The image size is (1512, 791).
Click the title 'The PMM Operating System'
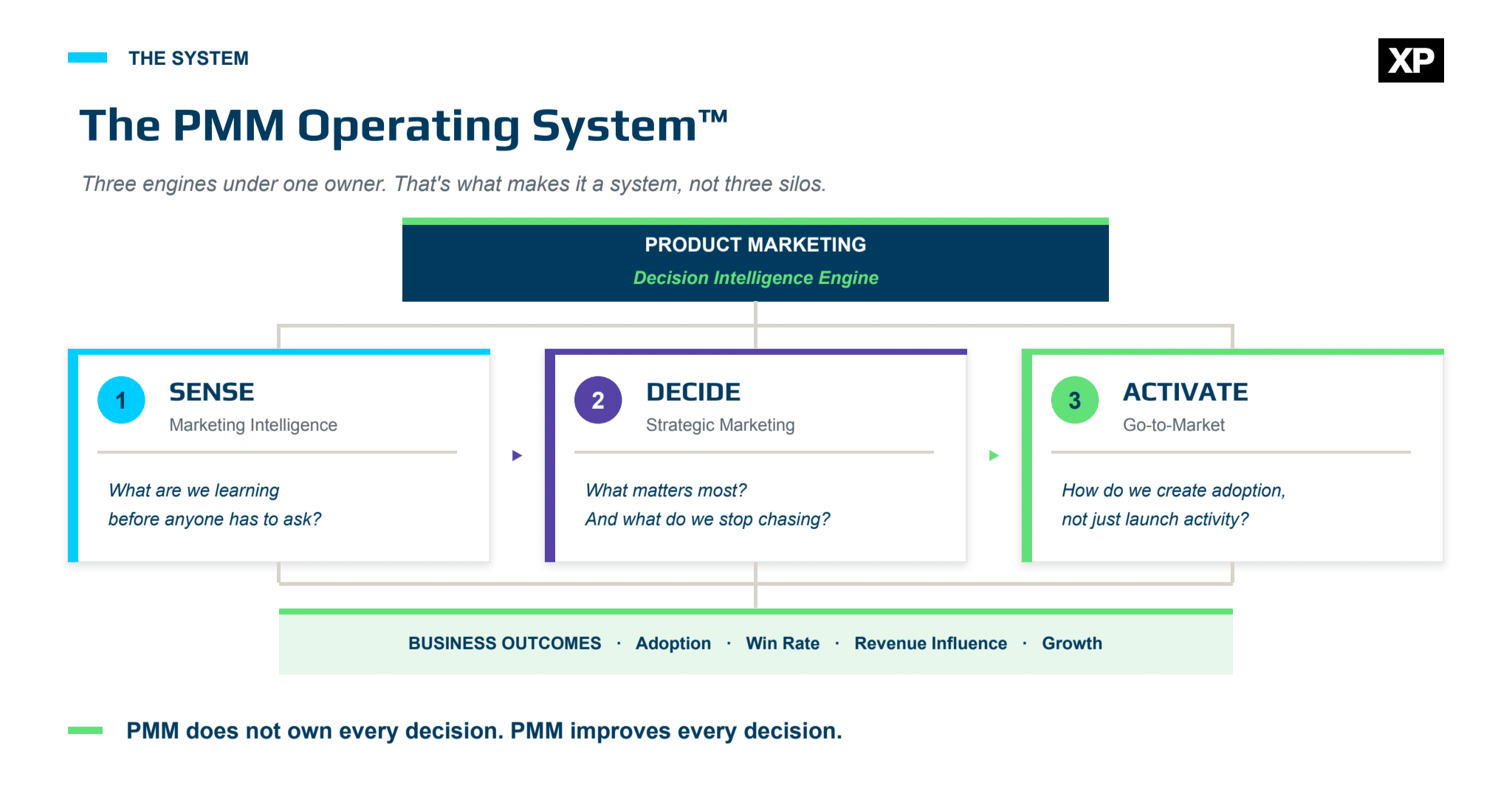[404, 125]
